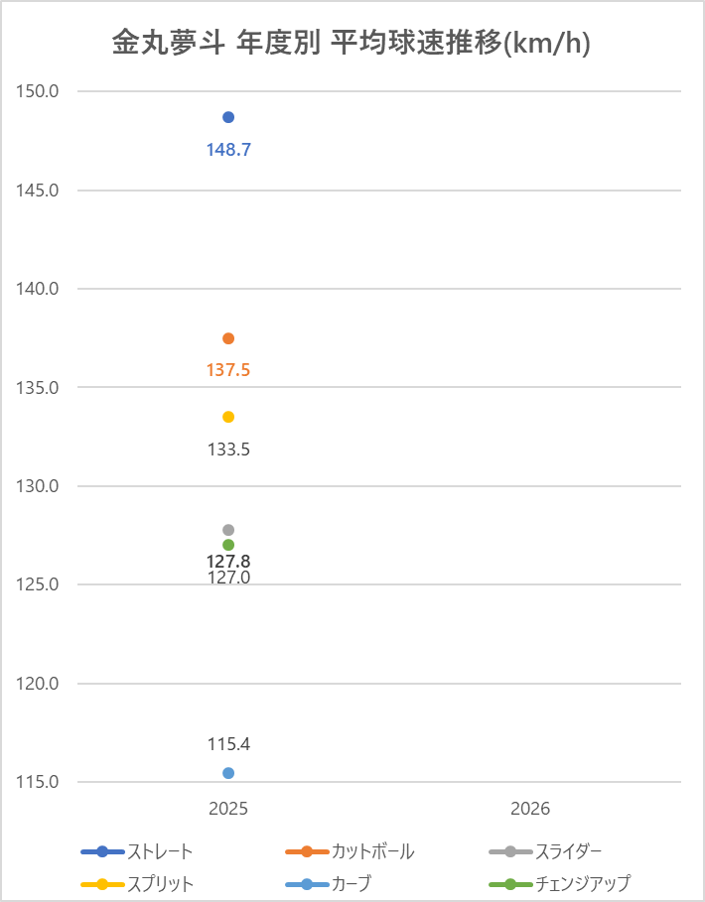Select the yellow スプリット data point
This screenshot has height=902, width=705.
click(228, 417)
